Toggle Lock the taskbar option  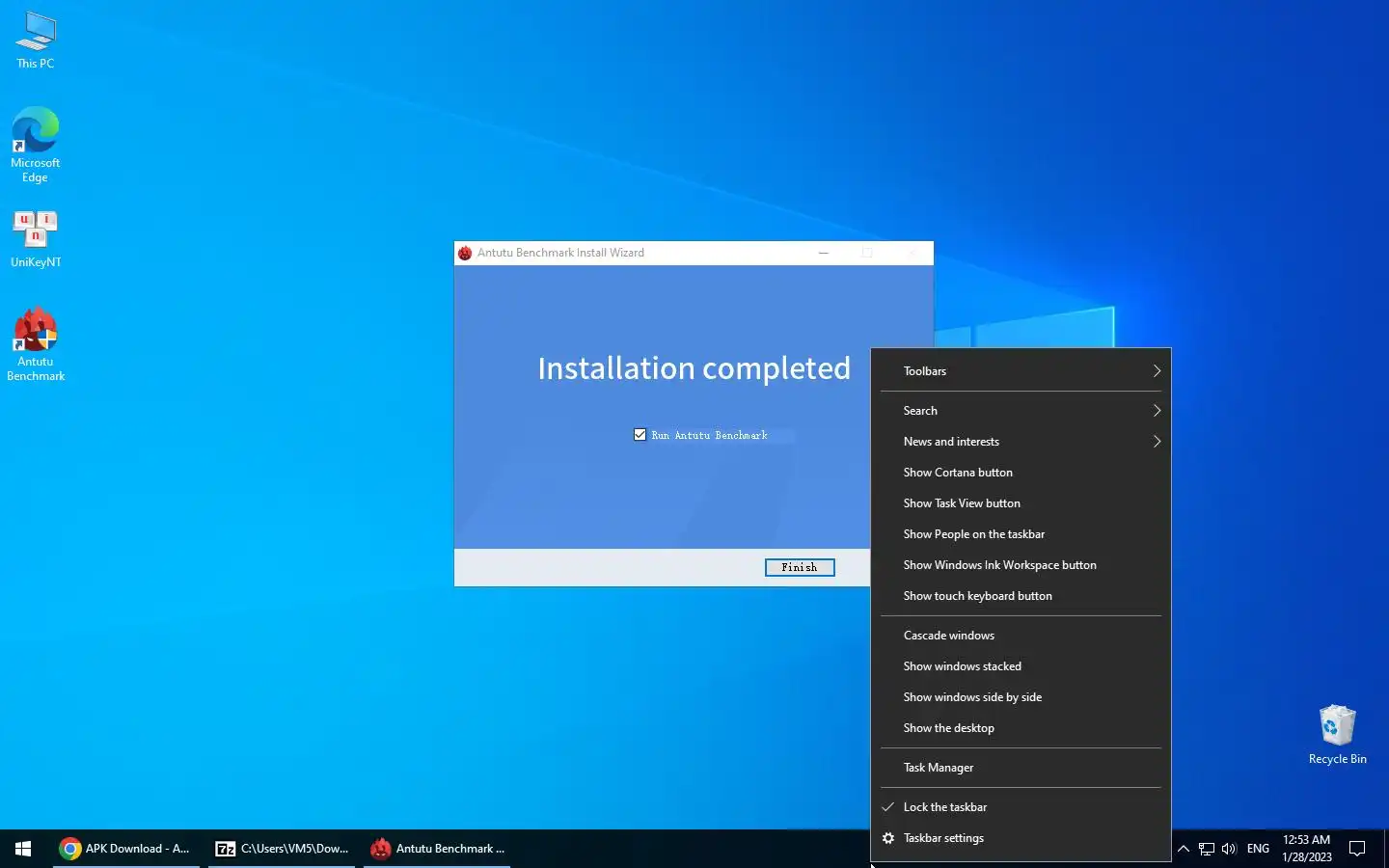tap(1021, 807)
